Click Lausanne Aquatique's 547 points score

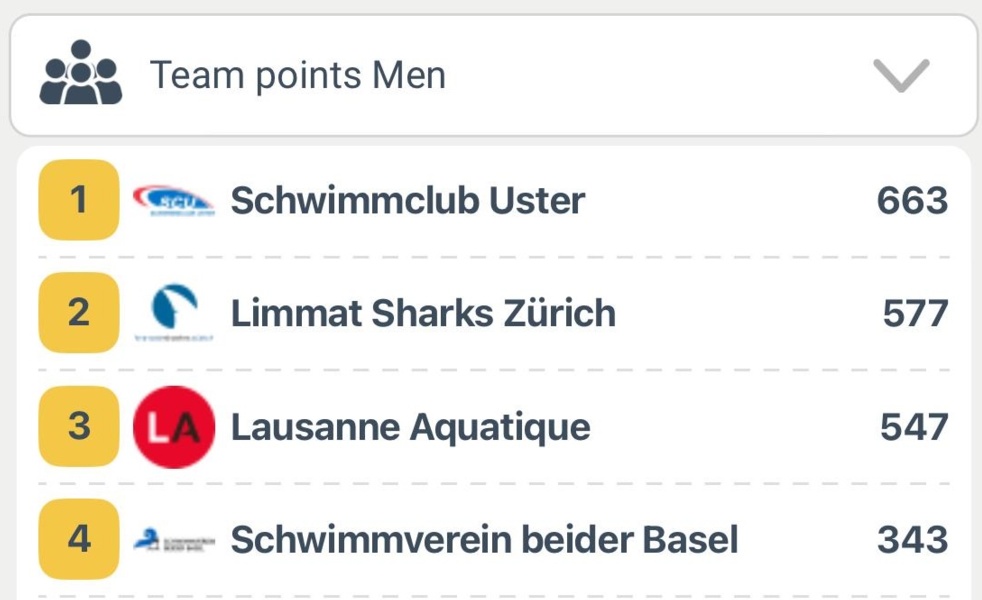click(914, 428)
